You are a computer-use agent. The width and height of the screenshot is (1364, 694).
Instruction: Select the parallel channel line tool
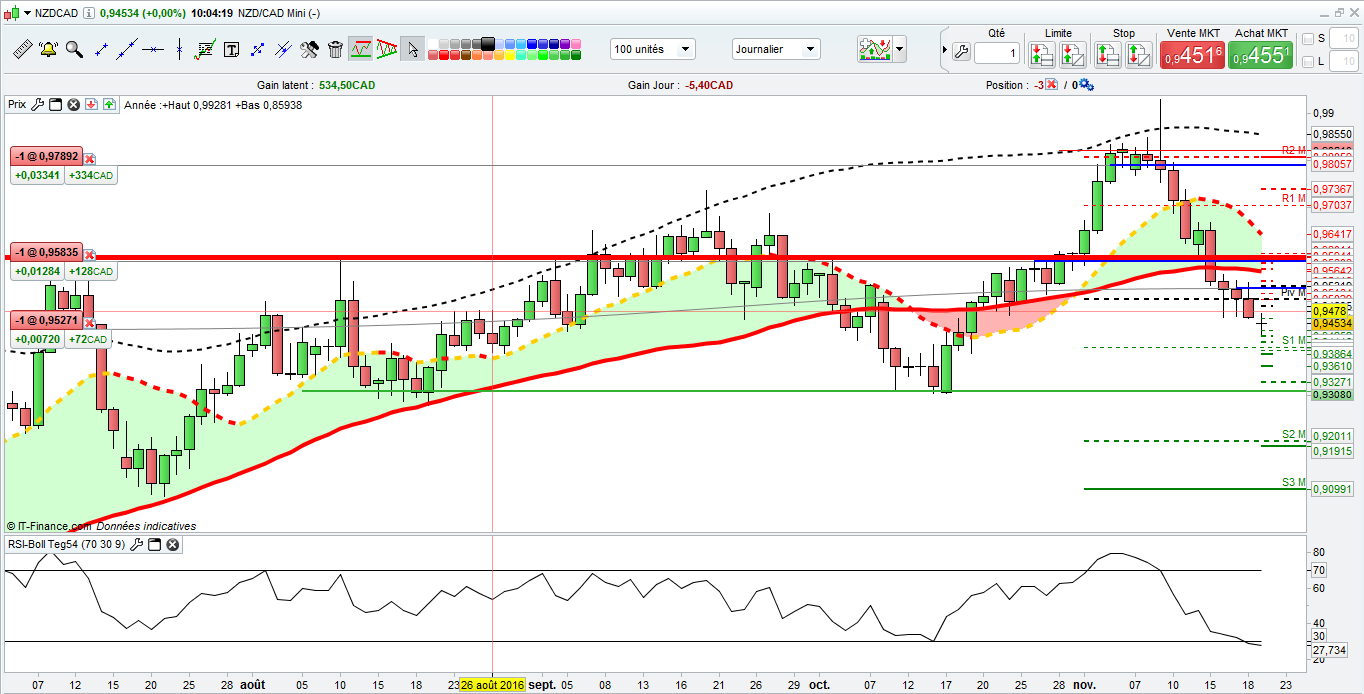pyautogui.click(x=283, y=49)
